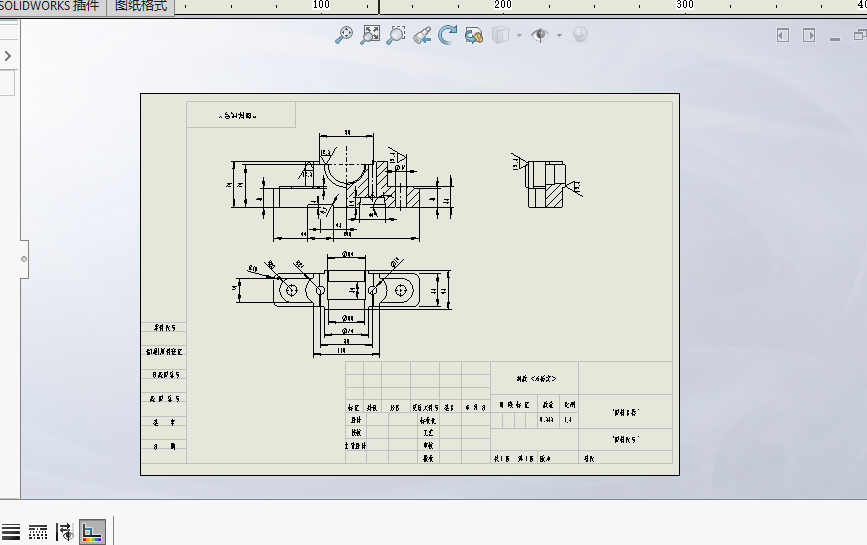
Task: Click the Hide/Show Edges icon
Action: (x=65, y=532)
